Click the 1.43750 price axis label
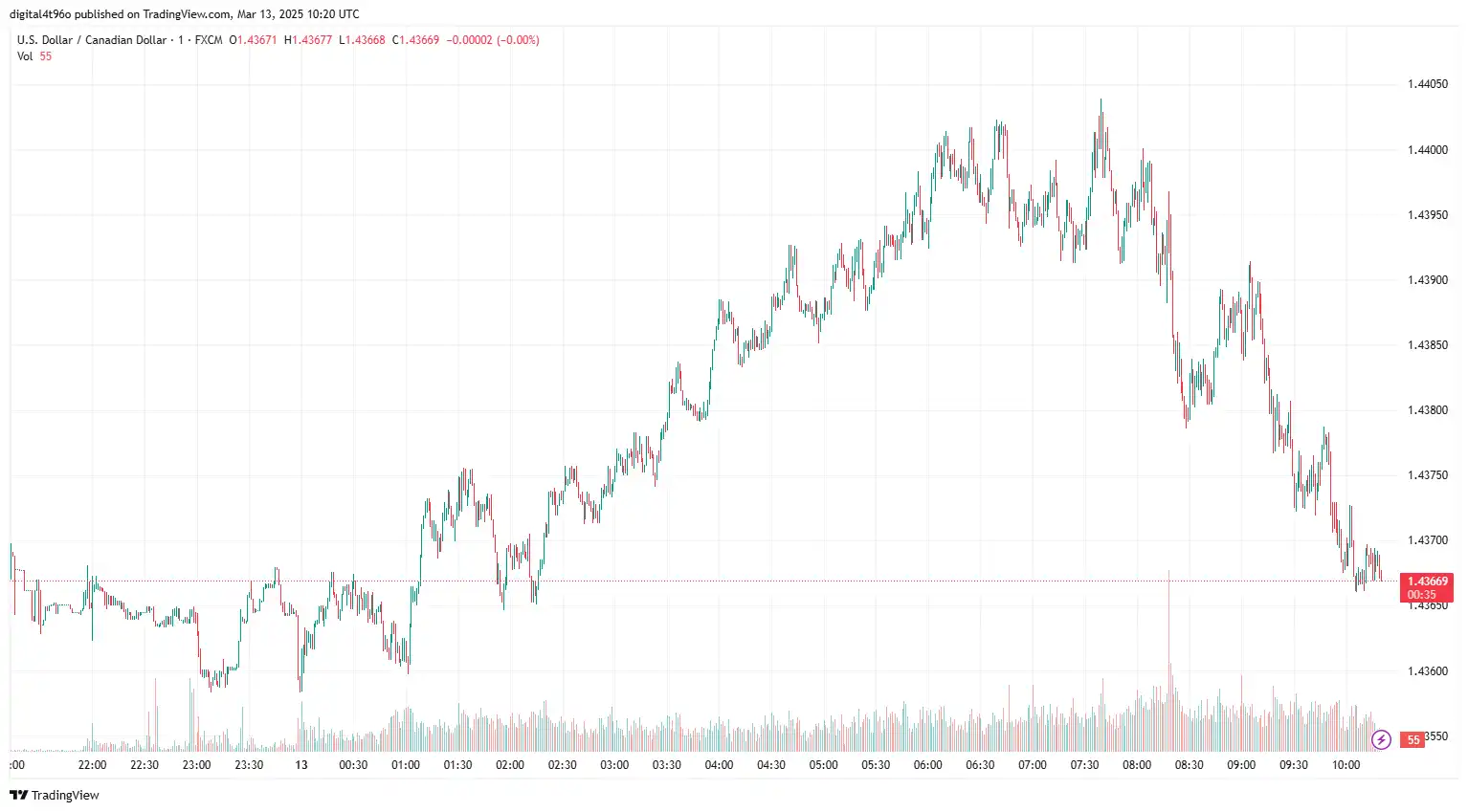Screen dimensions: 1468x812 pos(1427,475)
